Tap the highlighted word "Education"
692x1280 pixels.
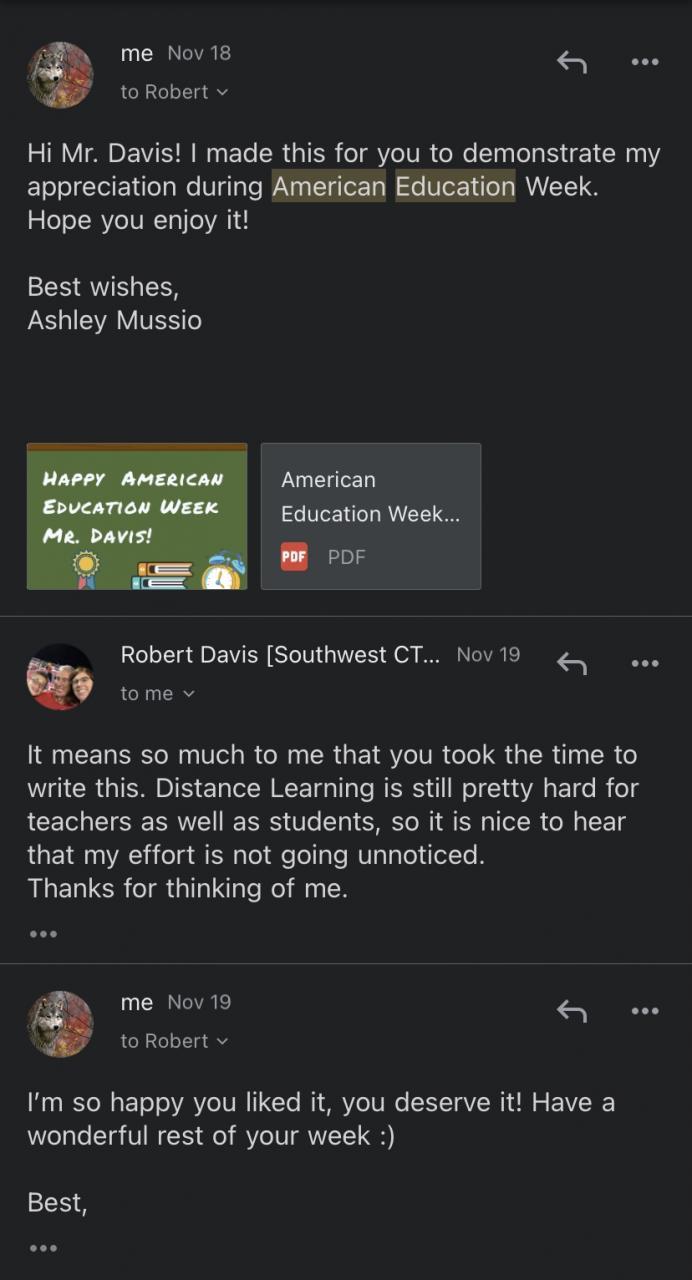[455, 186]
